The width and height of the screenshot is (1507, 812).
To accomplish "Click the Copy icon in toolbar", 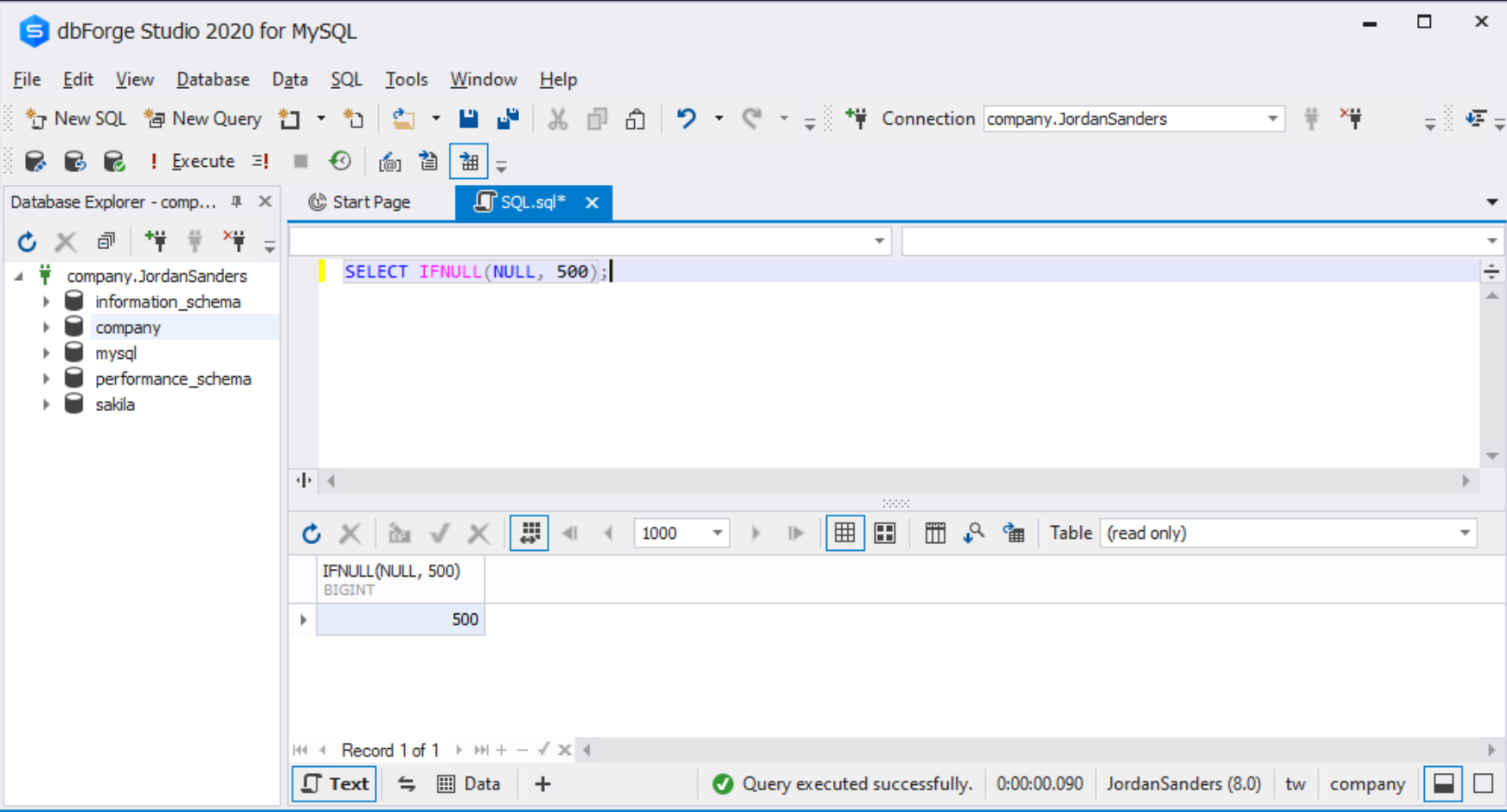I will click(x=597, y=118).
